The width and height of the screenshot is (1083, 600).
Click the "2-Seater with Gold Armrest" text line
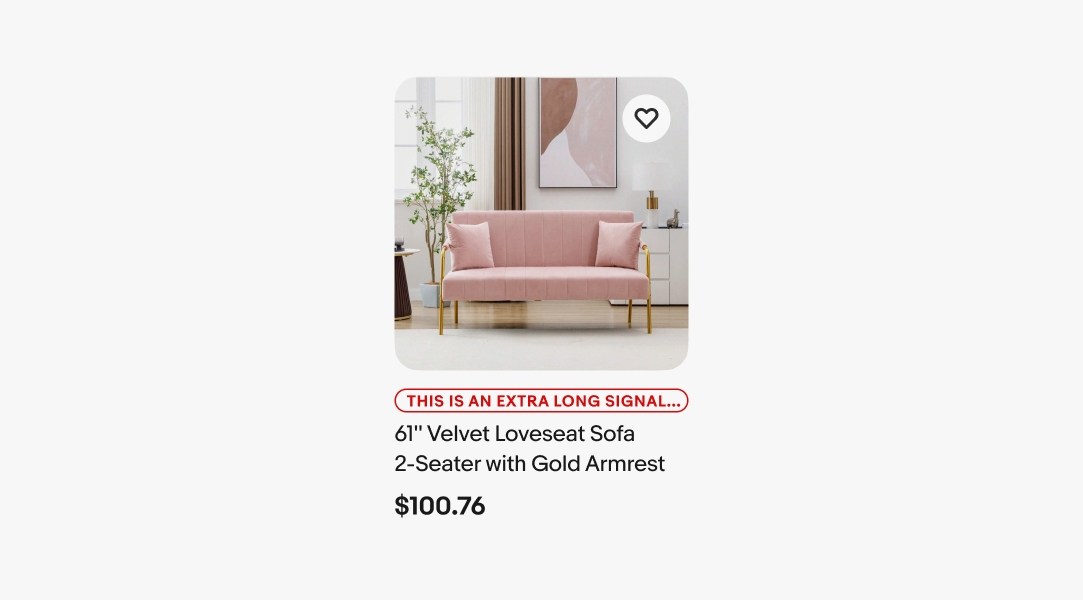[x=529, y=464]
